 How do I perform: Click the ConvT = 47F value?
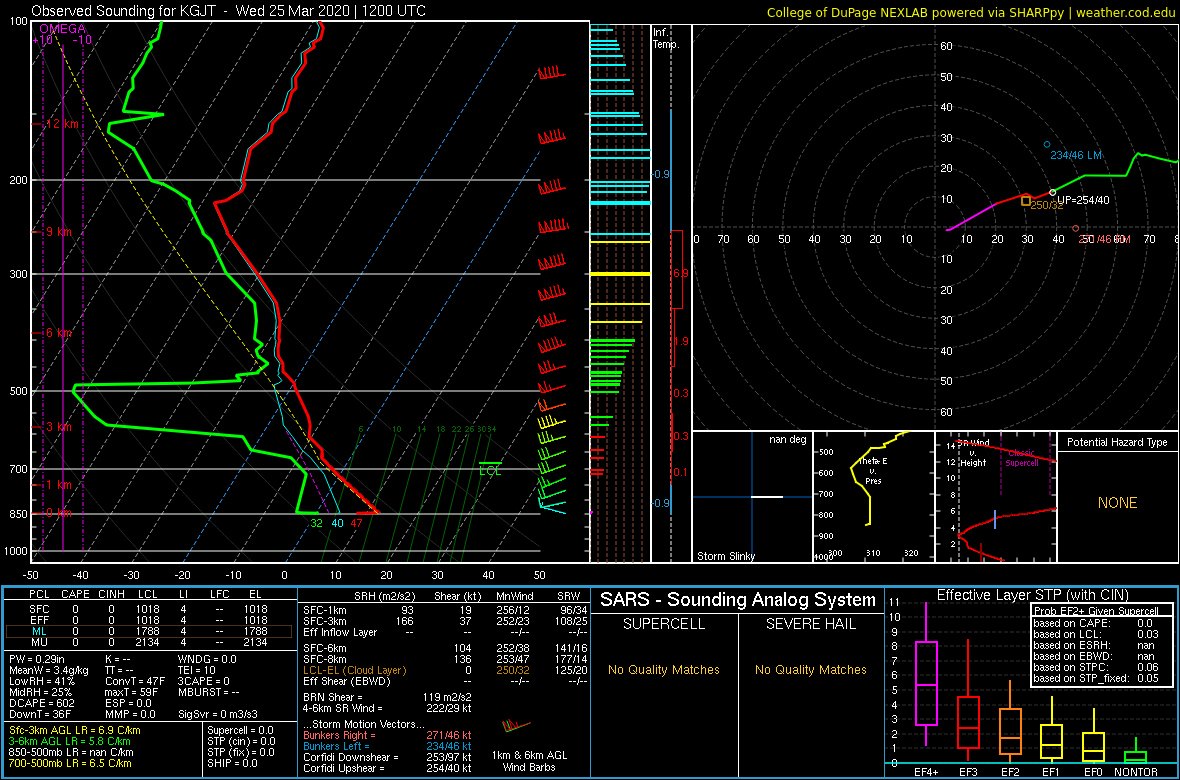tap(133, 681)
